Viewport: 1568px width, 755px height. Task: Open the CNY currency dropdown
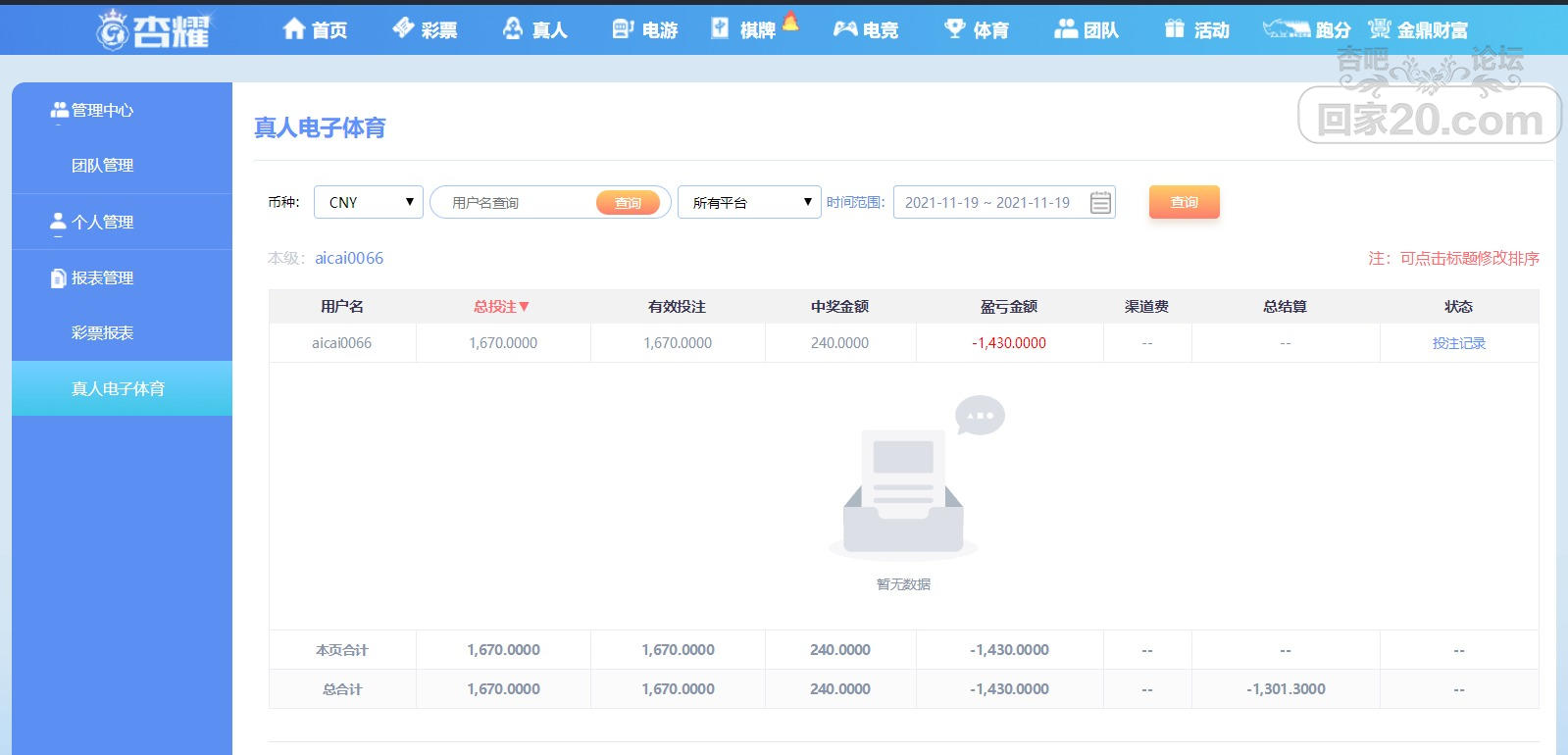tap(369, 202)
